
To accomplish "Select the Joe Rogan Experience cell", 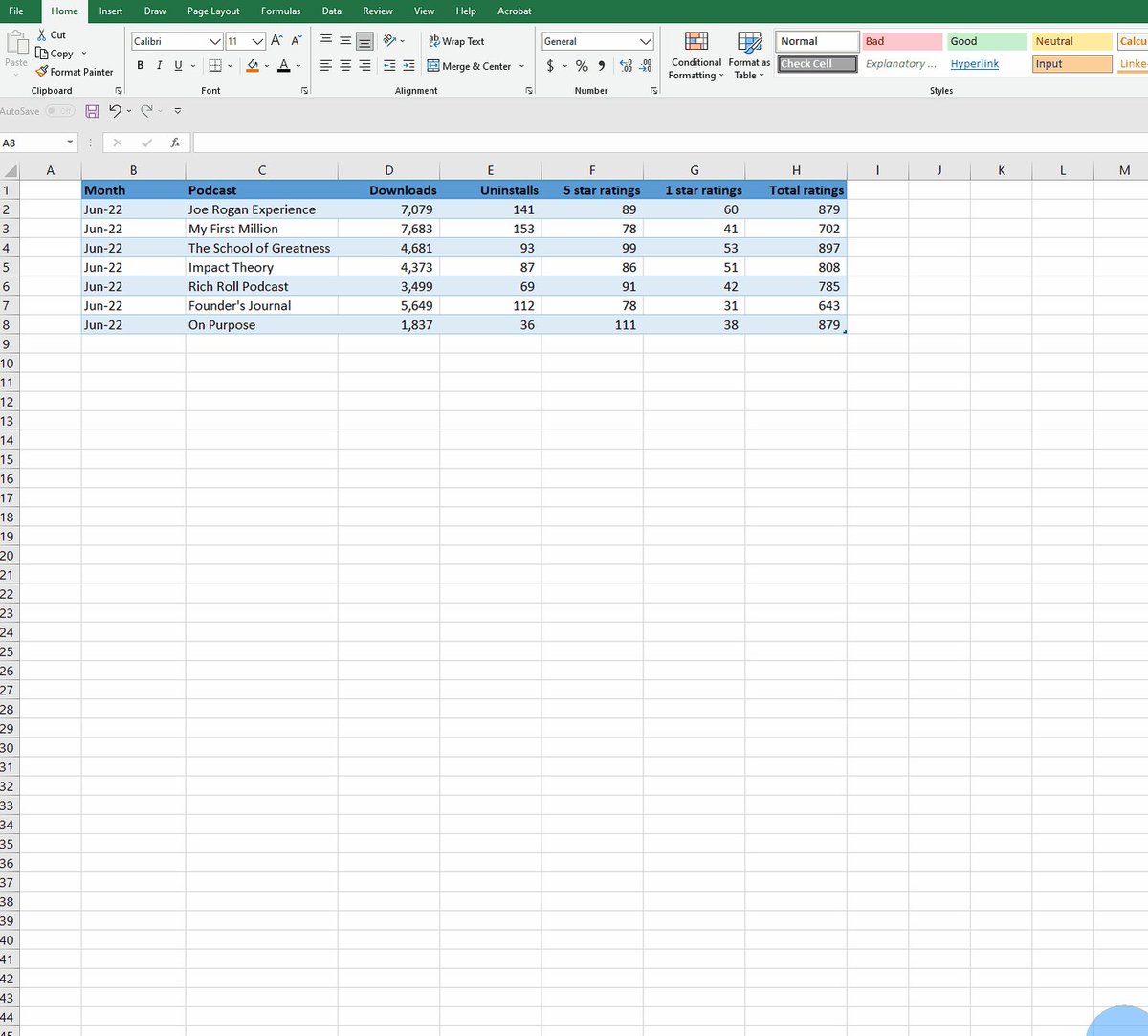I will coord(261,209).
